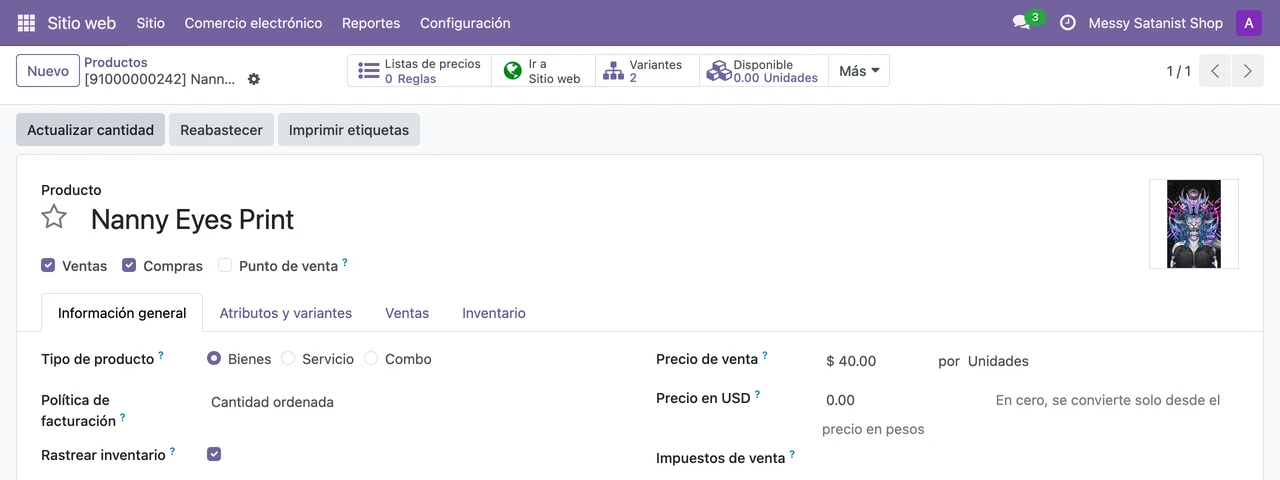Click help tooltip next to Punto de venta
This screenshot has height=480, width=1280.
point(345,262)
